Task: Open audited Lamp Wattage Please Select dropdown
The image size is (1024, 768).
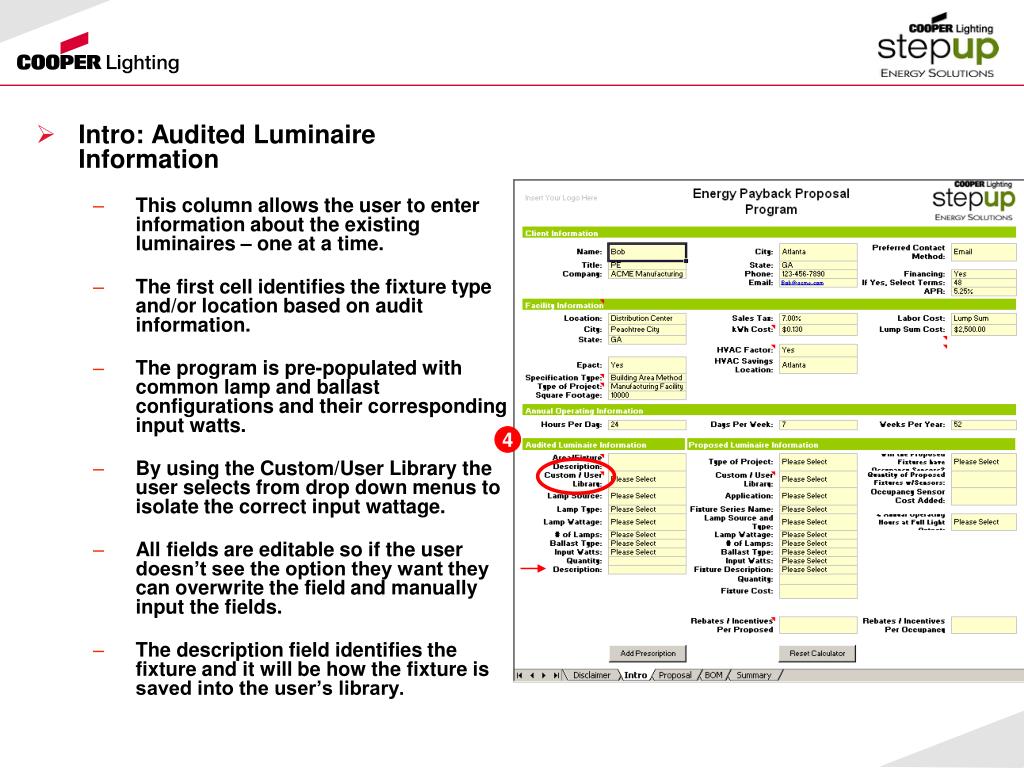Action: click(x=647, y=522)
